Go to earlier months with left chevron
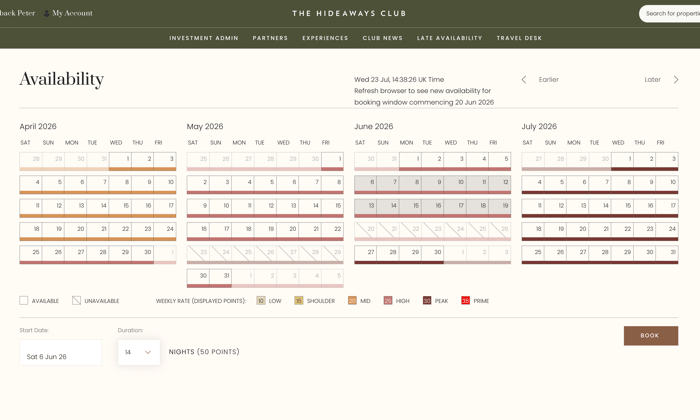 (x=524, y=79)
